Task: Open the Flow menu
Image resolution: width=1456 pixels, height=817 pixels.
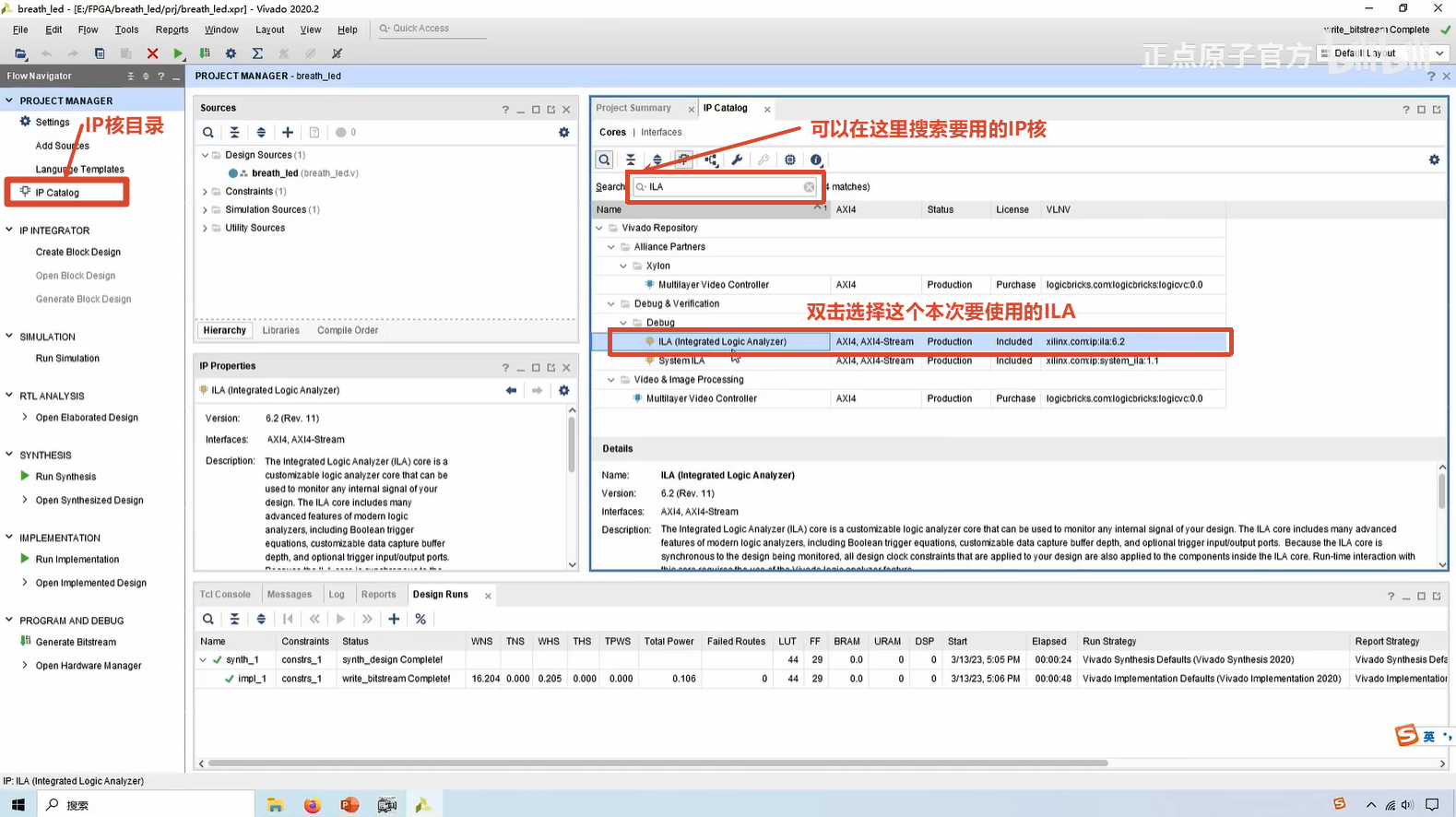Action: 88,30
